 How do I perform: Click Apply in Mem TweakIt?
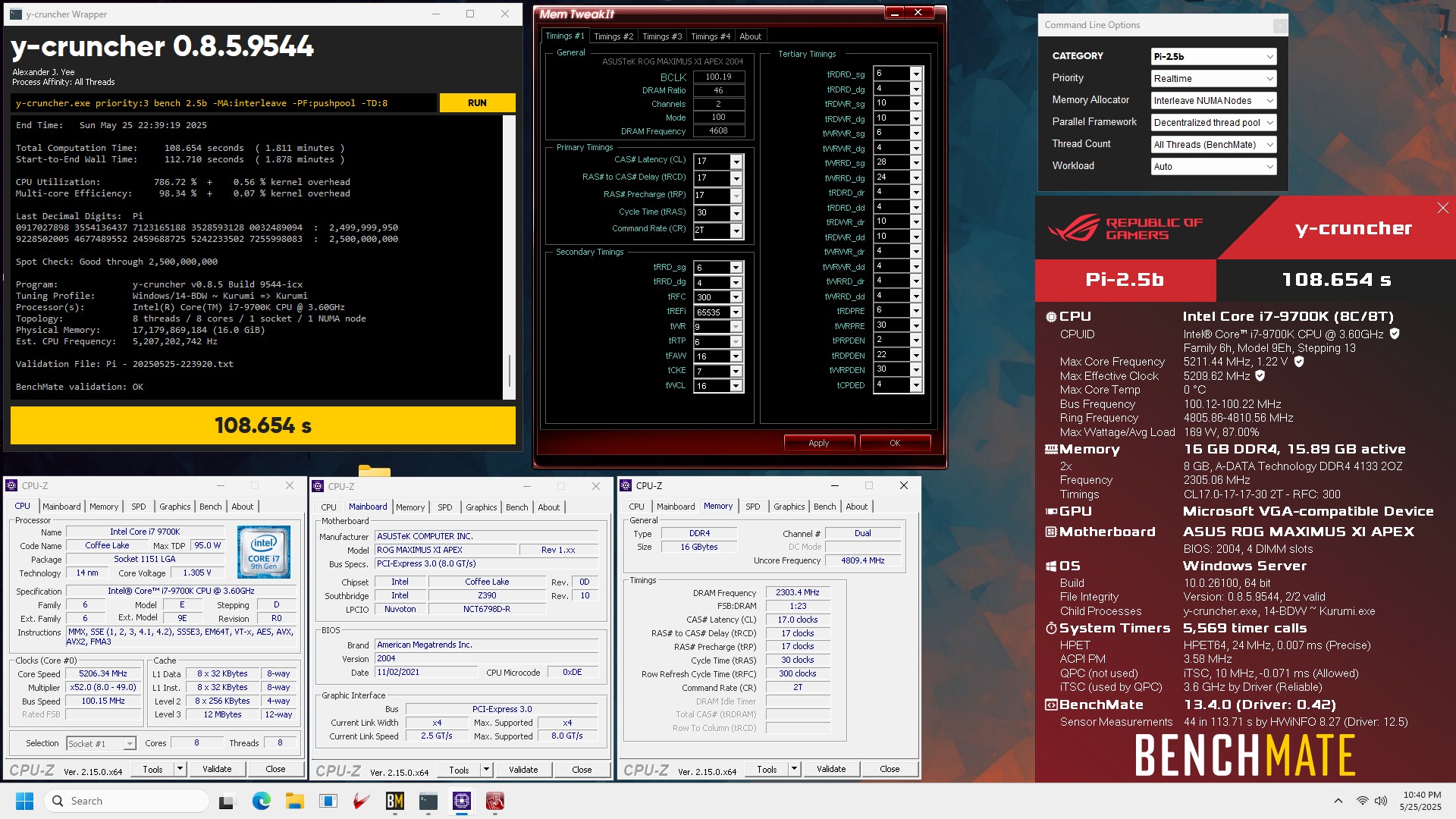tap(819, 443)
